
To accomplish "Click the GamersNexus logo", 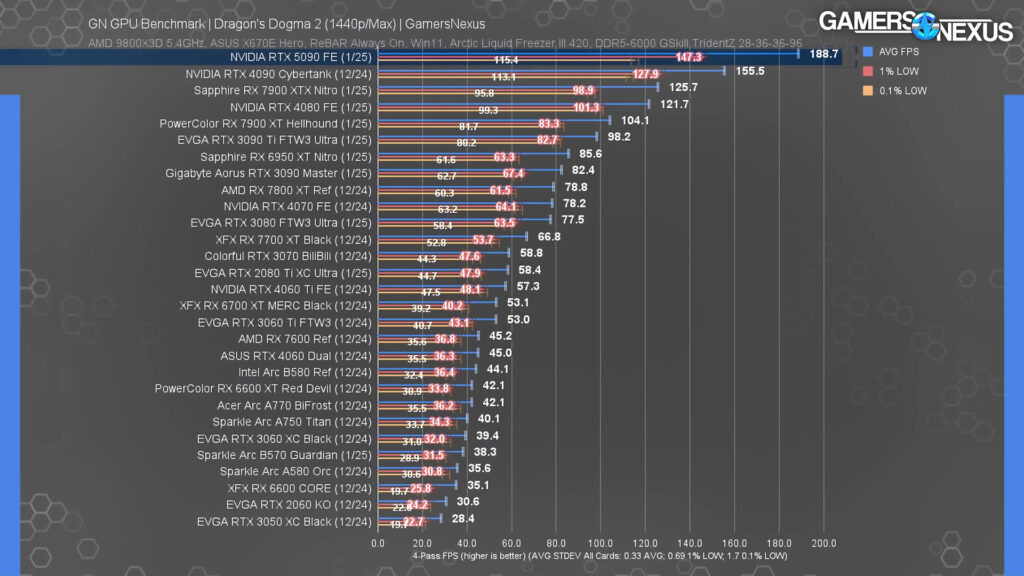I will (916, 26).
